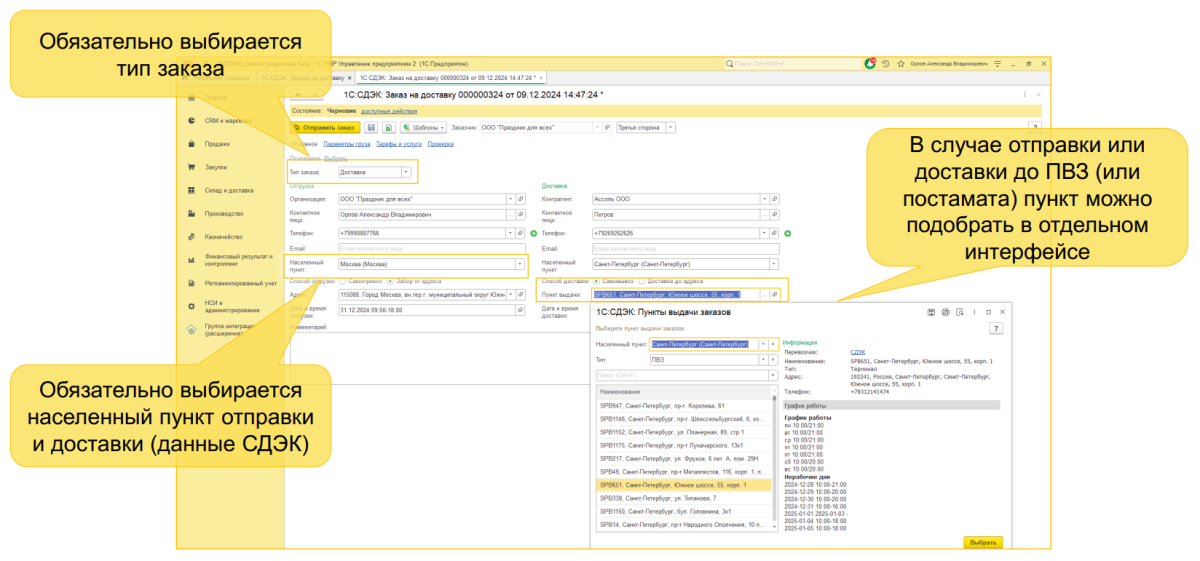Click the save diskette icon

(x=371, y=128)
